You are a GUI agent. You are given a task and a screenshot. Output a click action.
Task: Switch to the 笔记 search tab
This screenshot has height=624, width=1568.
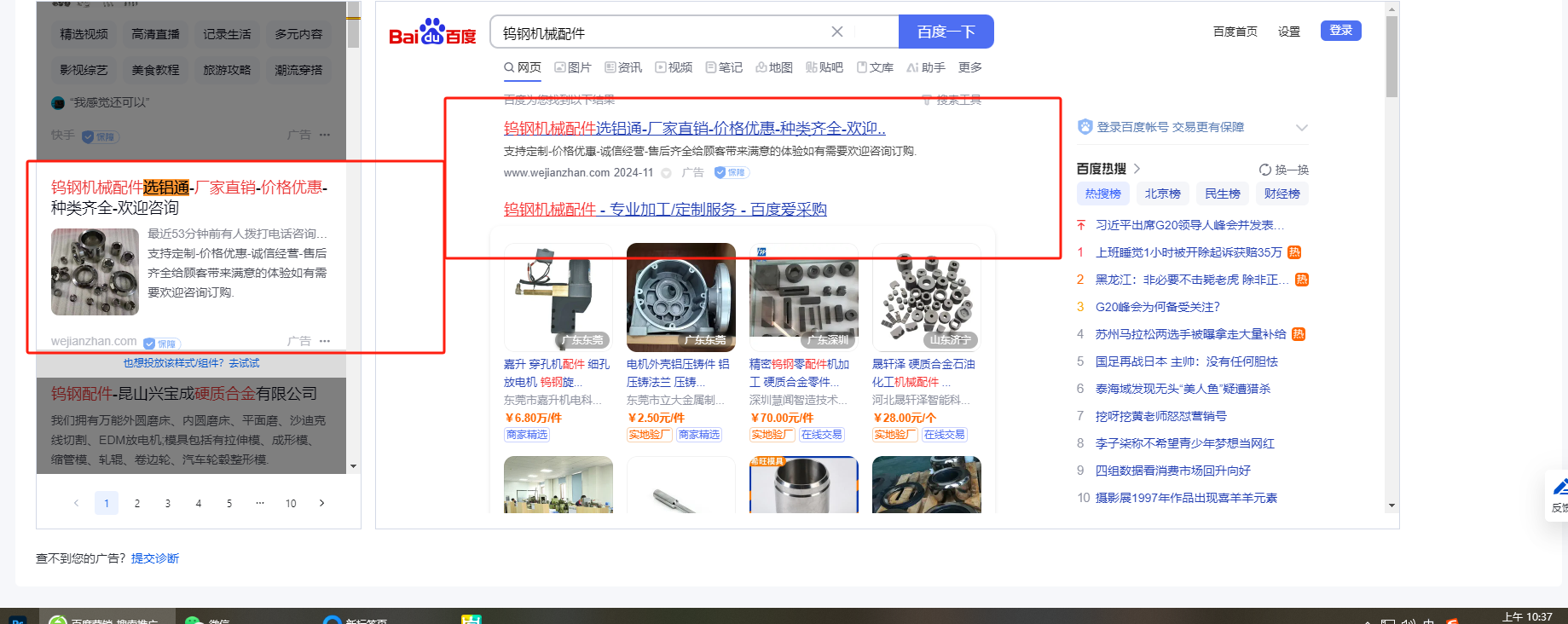(x=724, y=67)
